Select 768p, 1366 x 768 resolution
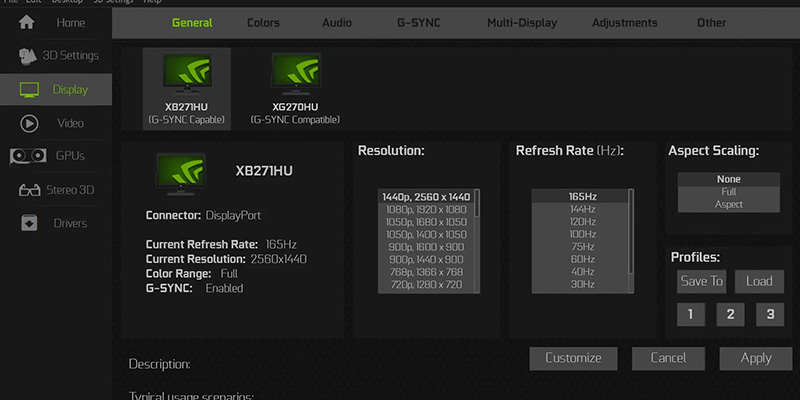 tap(426, 272)
